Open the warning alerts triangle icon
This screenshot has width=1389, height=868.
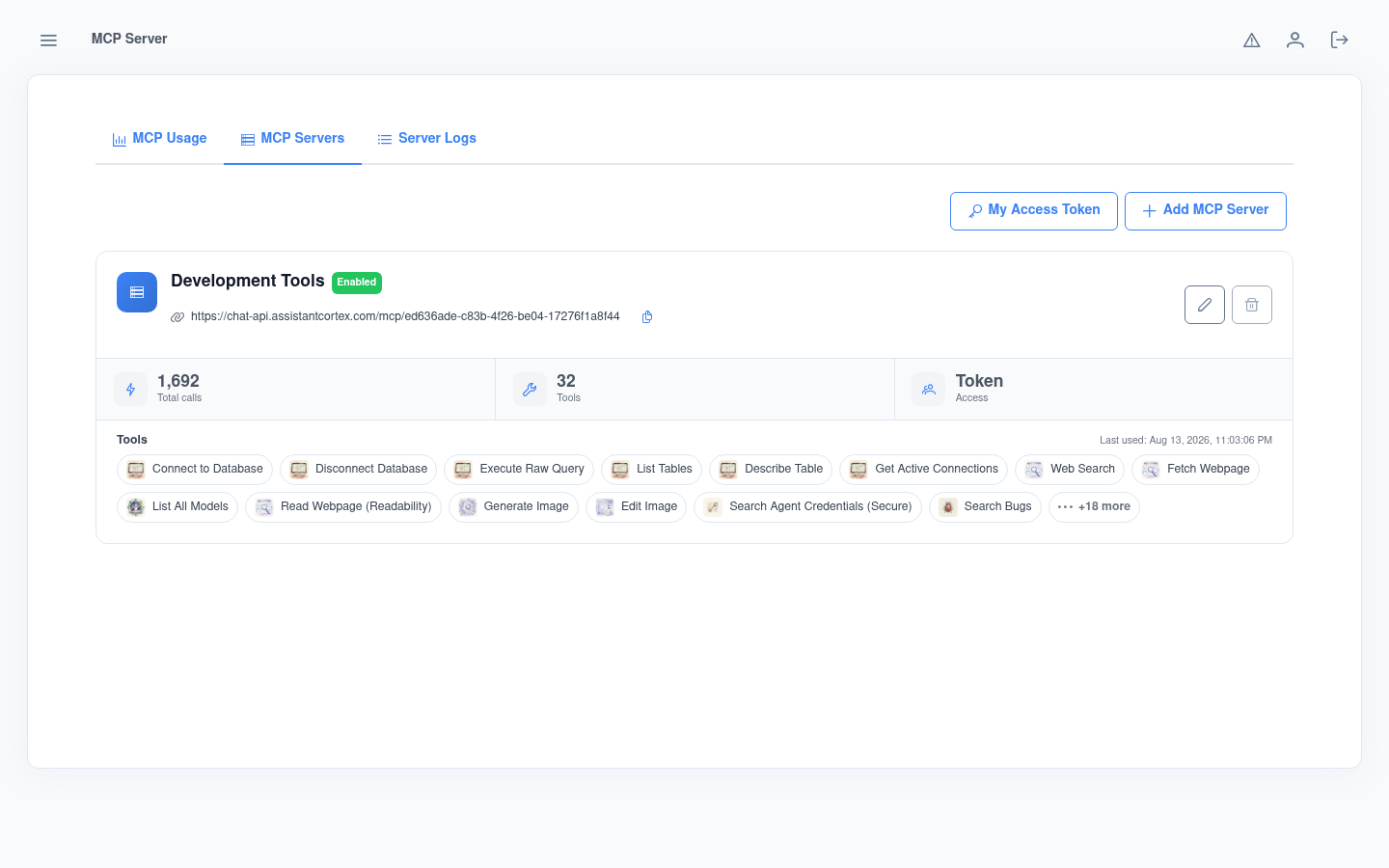click(x=1252, y=41)
